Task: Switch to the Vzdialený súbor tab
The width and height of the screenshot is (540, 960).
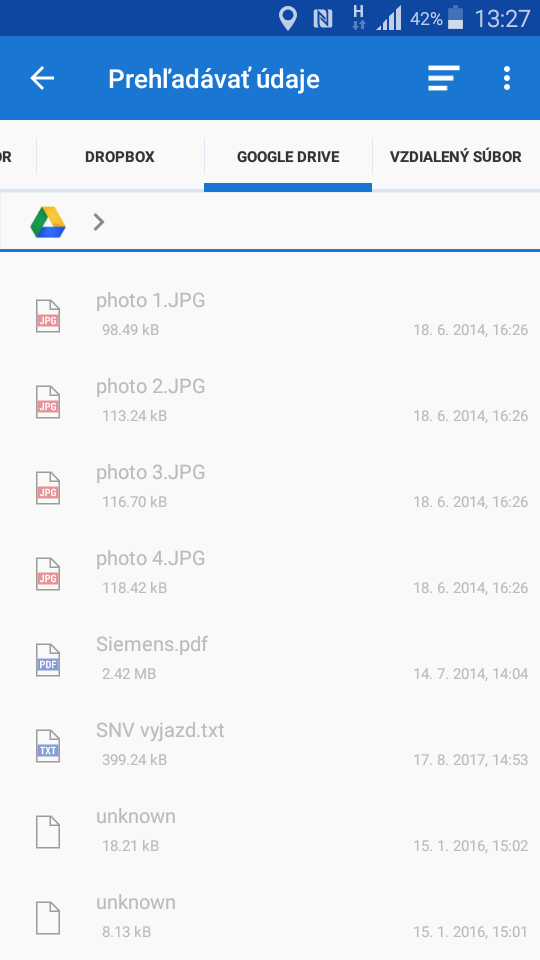Action: point(456,157)
